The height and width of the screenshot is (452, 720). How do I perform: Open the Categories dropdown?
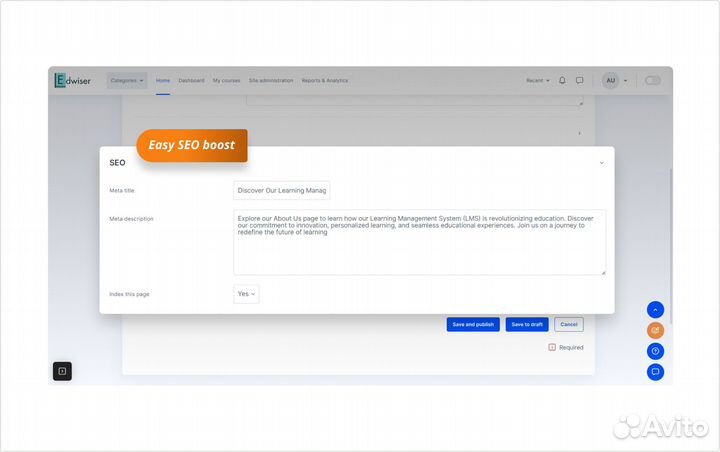click(x=127, y=80)
